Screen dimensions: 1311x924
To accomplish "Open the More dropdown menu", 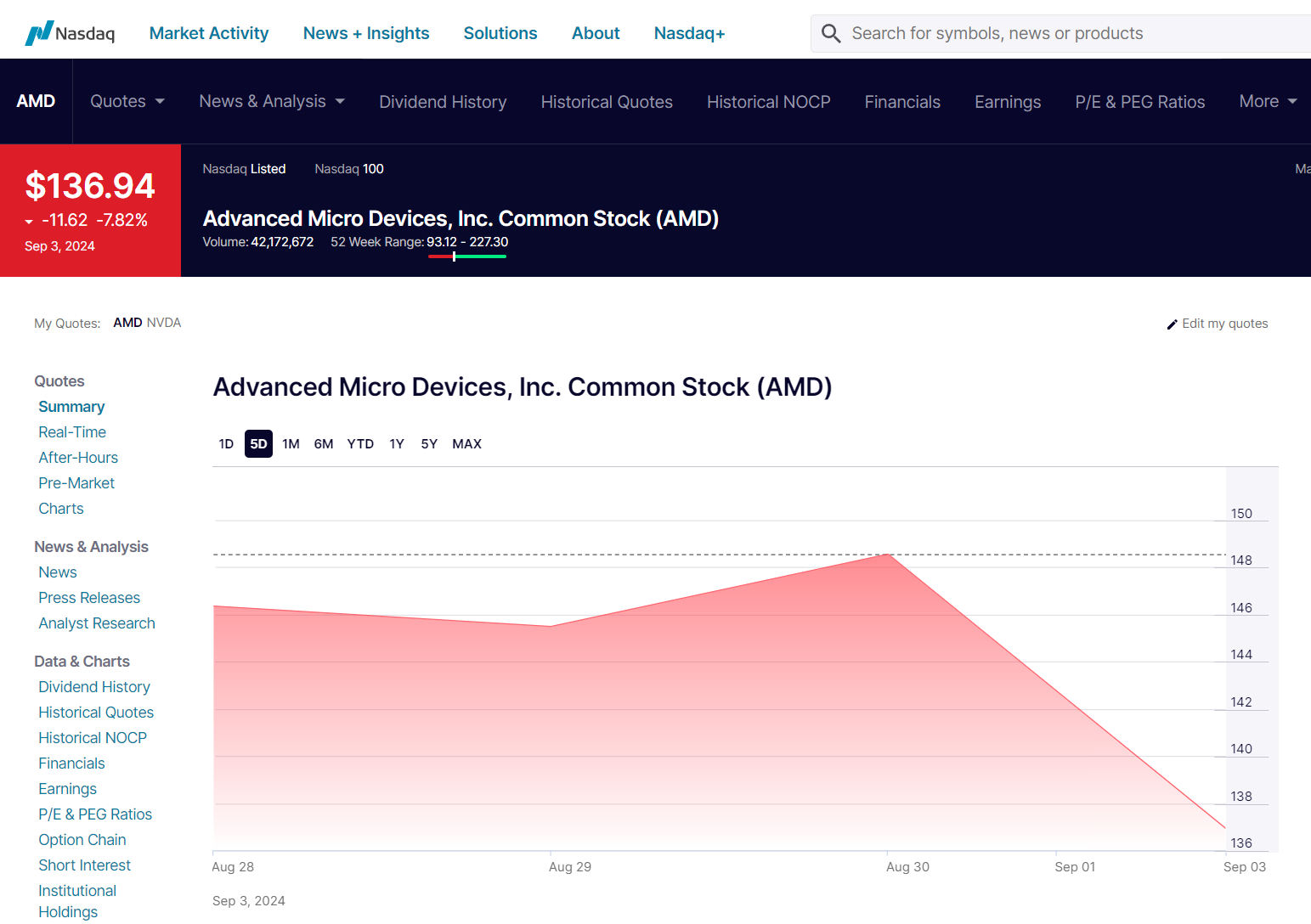I will pyautogui.click(x=1268, y=101).
